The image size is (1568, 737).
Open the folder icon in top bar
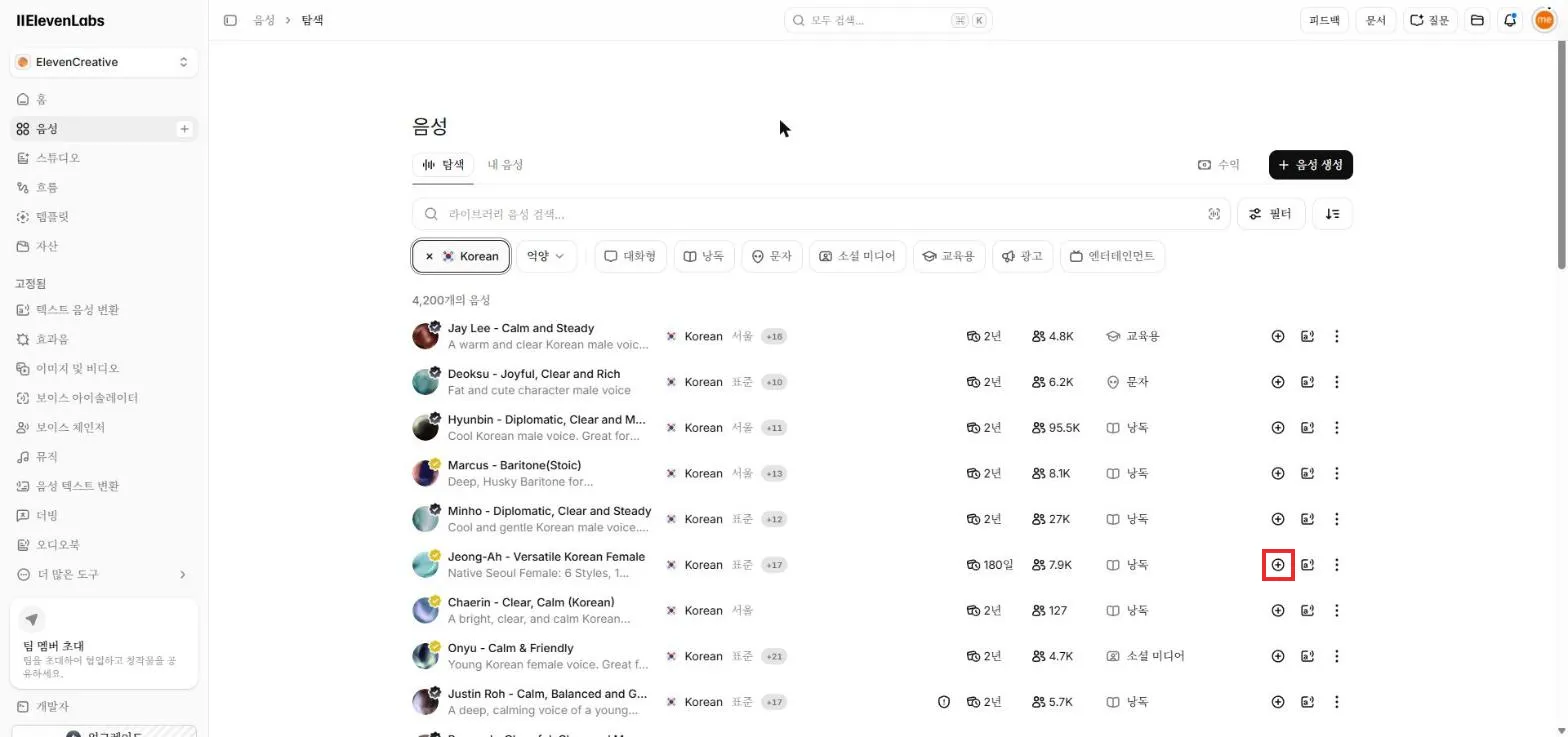pyautogui.click(x=1477, y=20)
